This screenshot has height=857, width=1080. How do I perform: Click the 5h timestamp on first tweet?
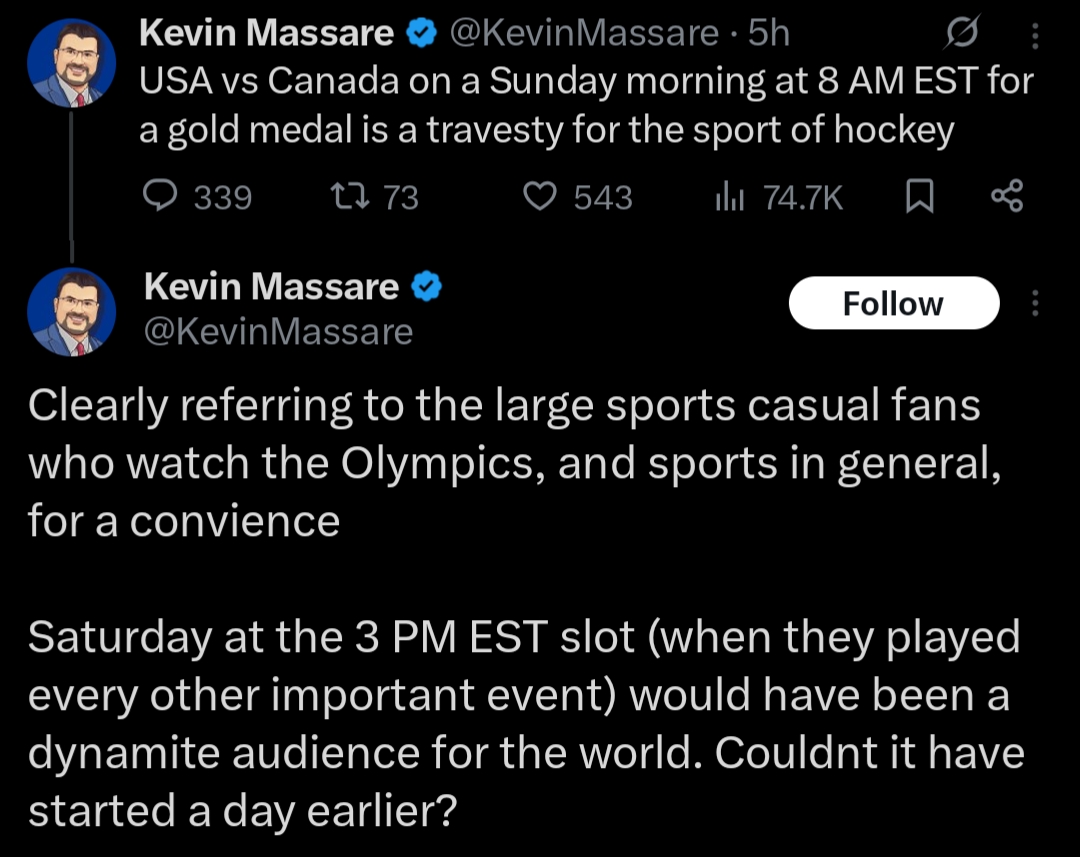click(x=769, y=33)
